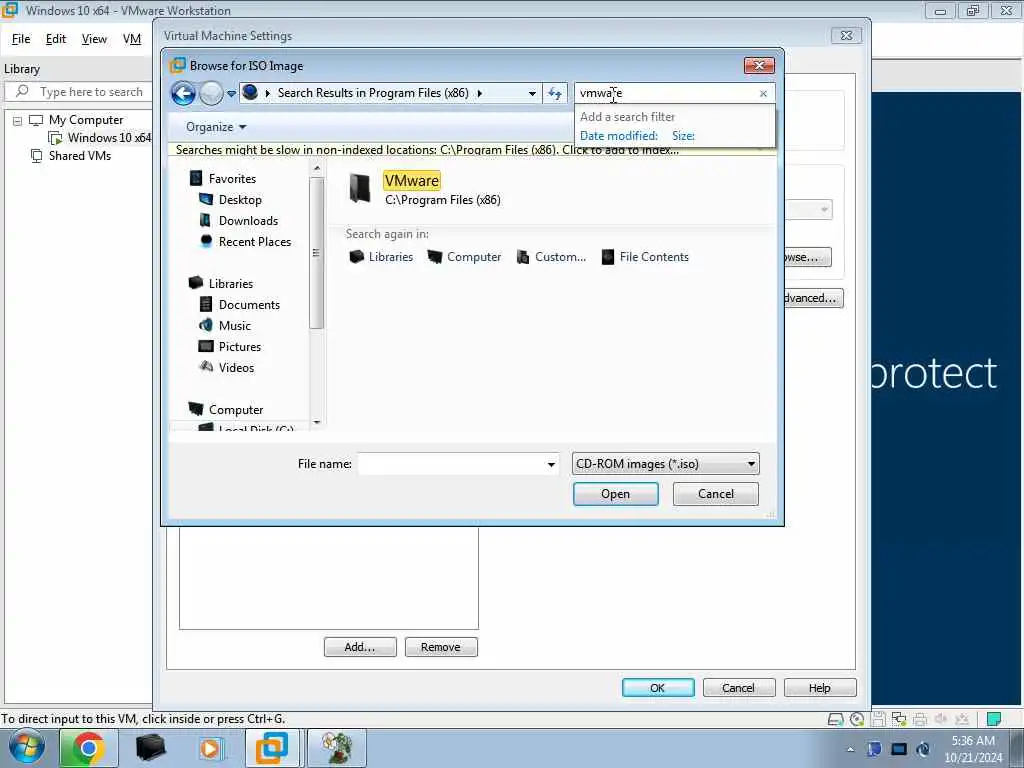Click the non-indexed locations info bar

pos(473,150)
